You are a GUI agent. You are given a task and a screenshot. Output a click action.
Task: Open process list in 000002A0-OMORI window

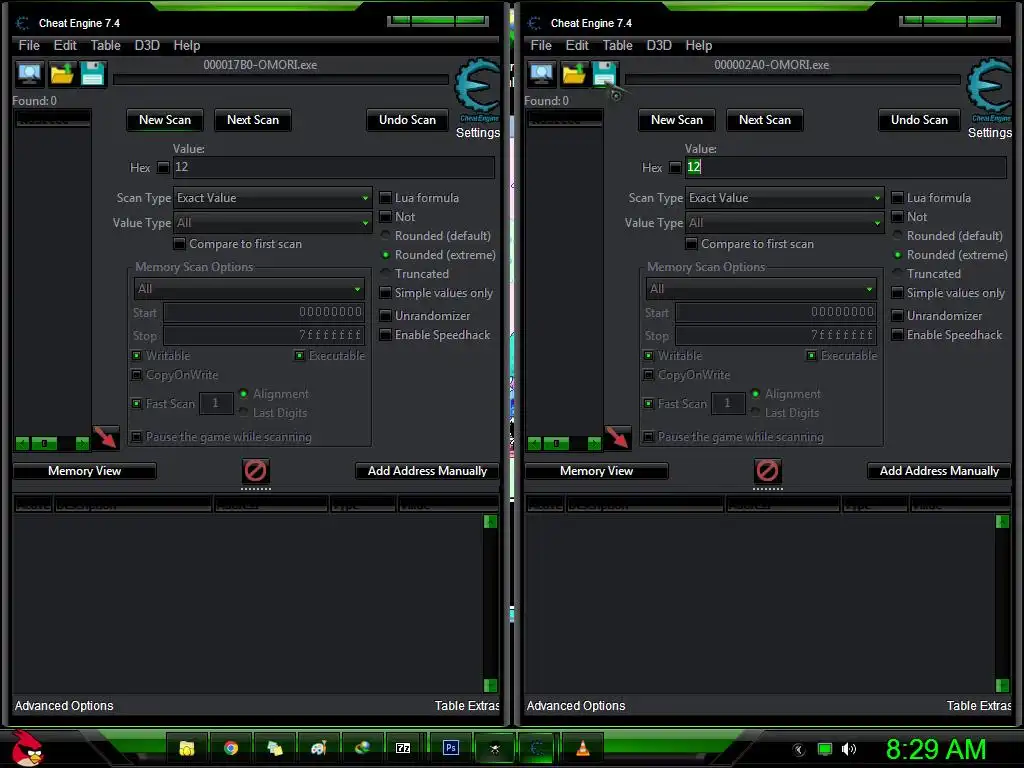coord(541,74)
